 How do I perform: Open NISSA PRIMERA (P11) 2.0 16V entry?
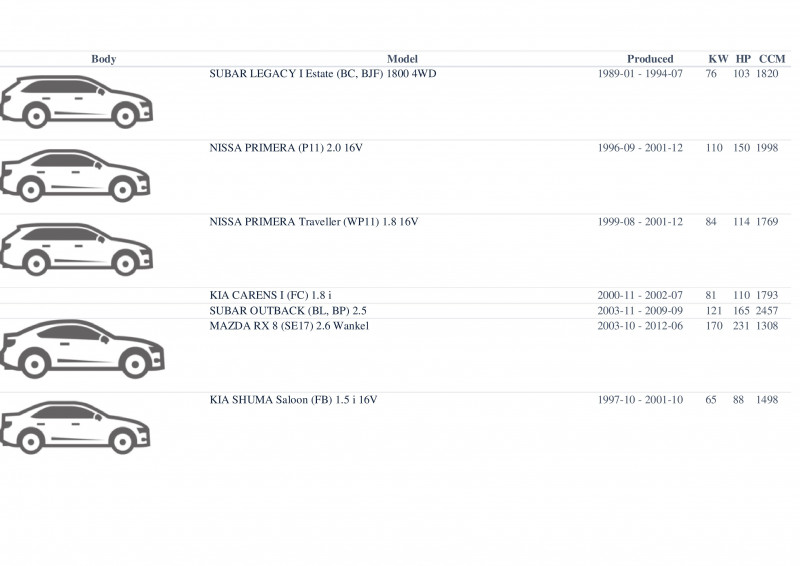tap(286, 147)
